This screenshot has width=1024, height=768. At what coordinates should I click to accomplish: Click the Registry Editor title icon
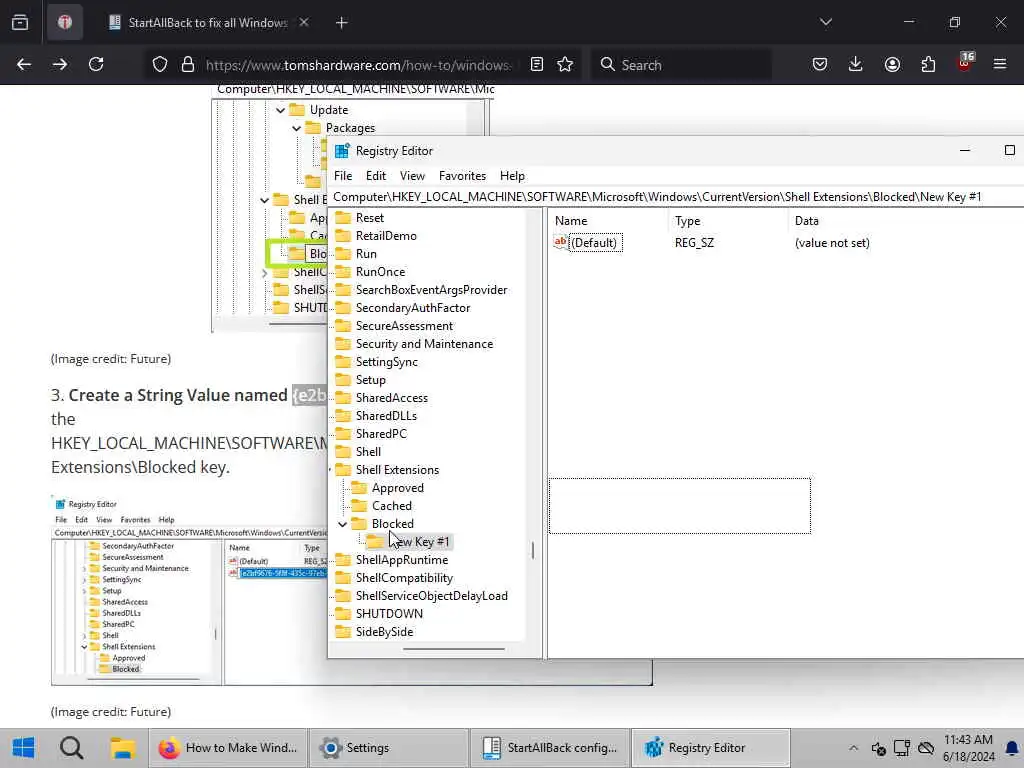pyautogui.click(x=342, y=151)
